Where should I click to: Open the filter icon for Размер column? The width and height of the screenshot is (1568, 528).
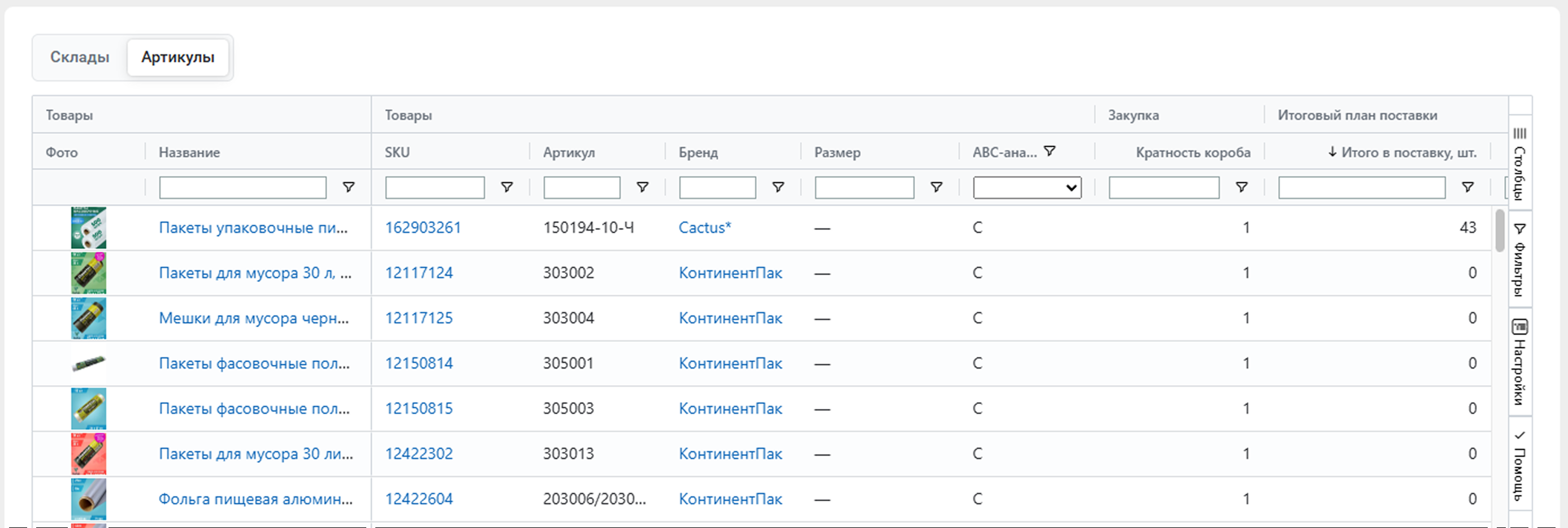(x=936, y=187)
